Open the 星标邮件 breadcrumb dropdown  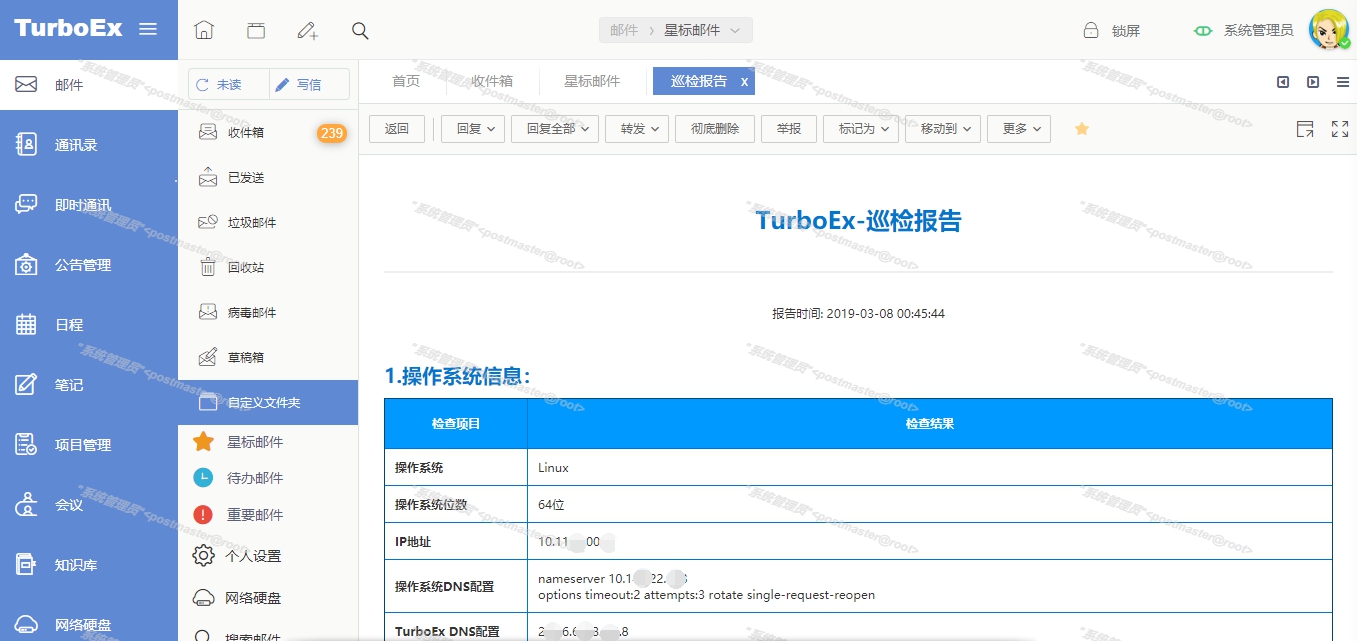click(x=701, y=30)
